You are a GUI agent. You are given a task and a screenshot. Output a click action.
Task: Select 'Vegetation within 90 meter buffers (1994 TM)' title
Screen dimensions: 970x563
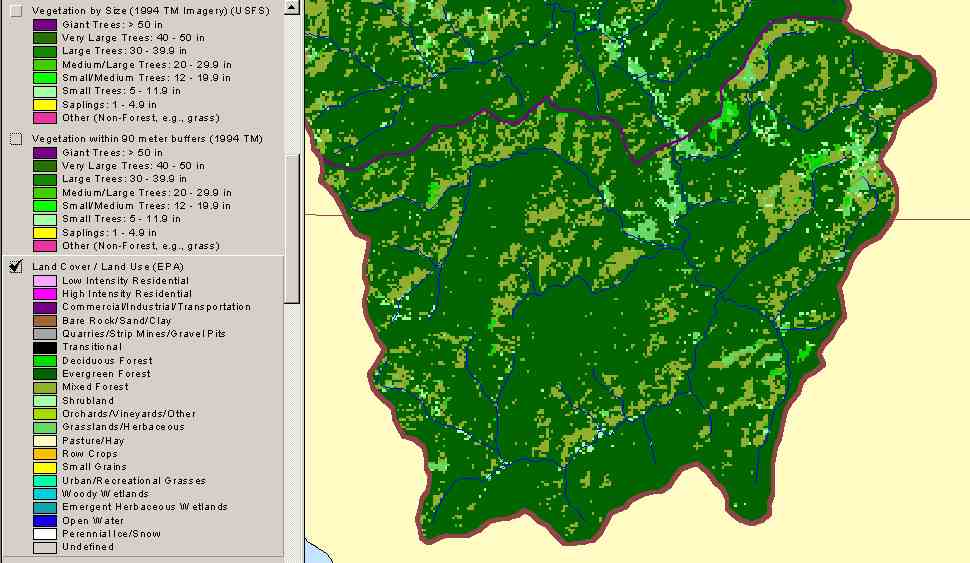(147, 139)
